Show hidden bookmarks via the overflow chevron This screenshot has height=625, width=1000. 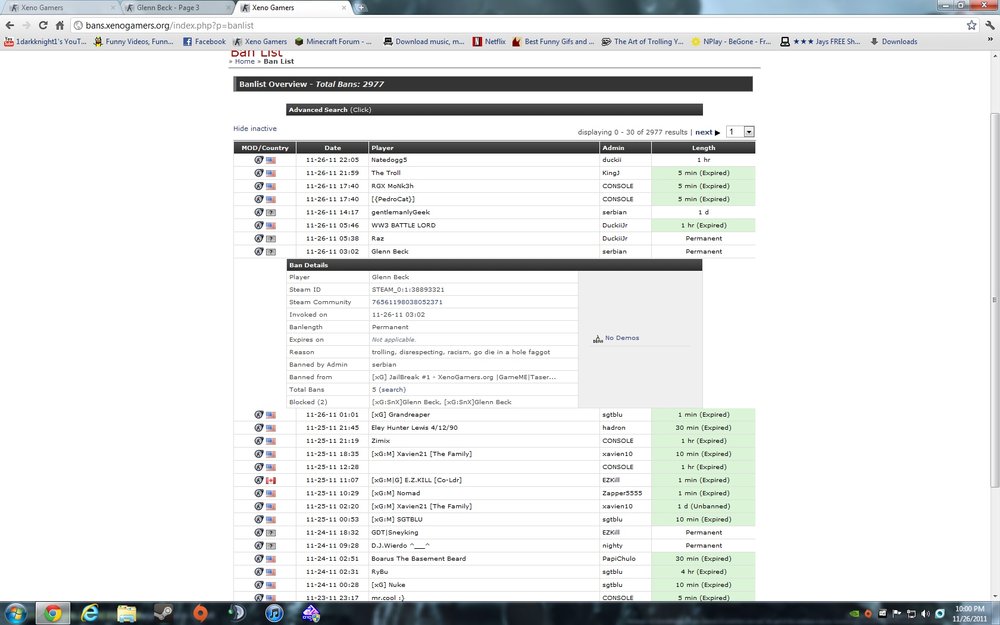(x=990, y=40)
